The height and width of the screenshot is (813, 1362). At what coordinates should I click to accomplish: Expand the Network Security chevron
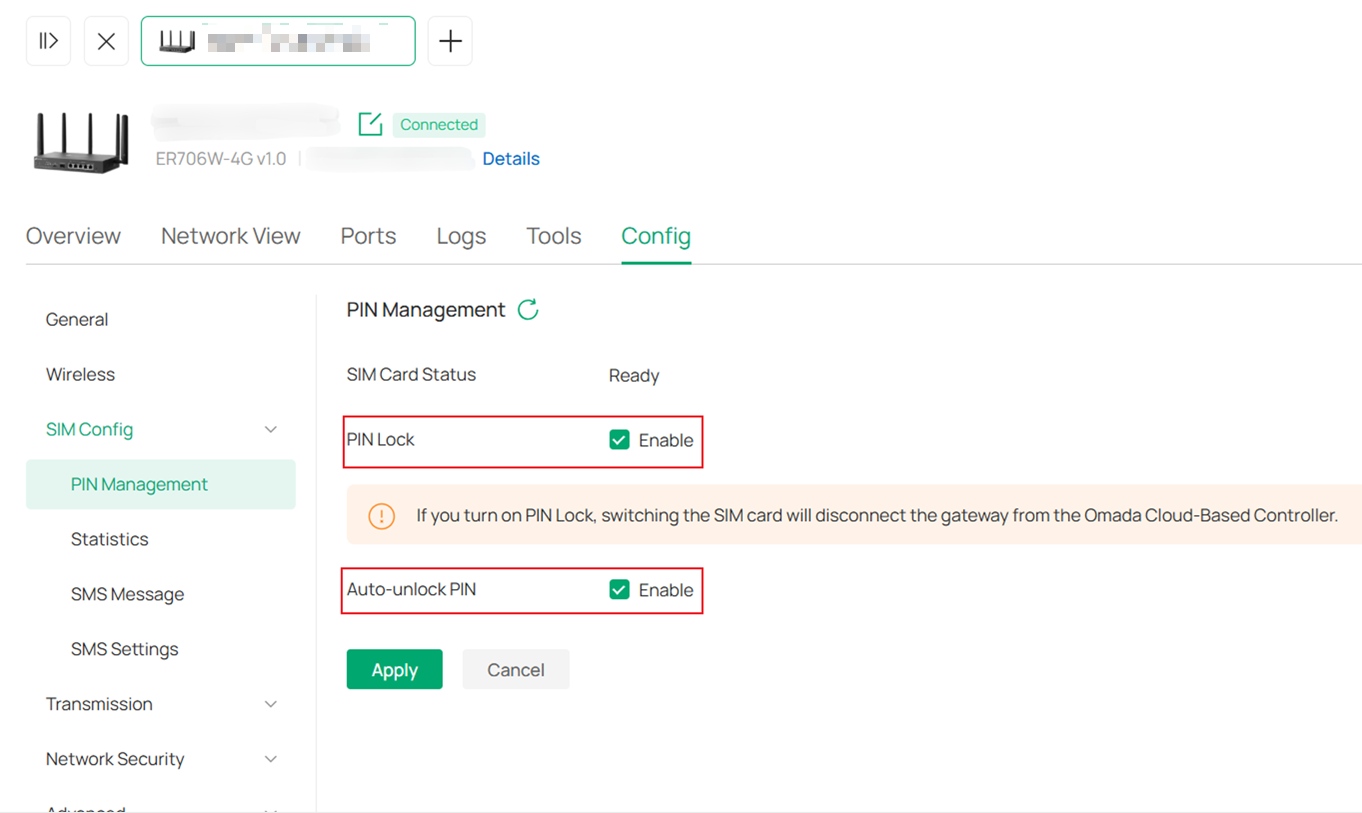coord(270,760)
